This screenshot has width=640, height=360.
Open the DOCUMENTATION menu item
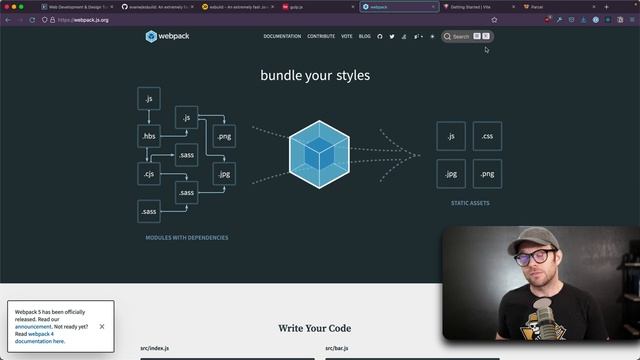(x=282, y=36)
